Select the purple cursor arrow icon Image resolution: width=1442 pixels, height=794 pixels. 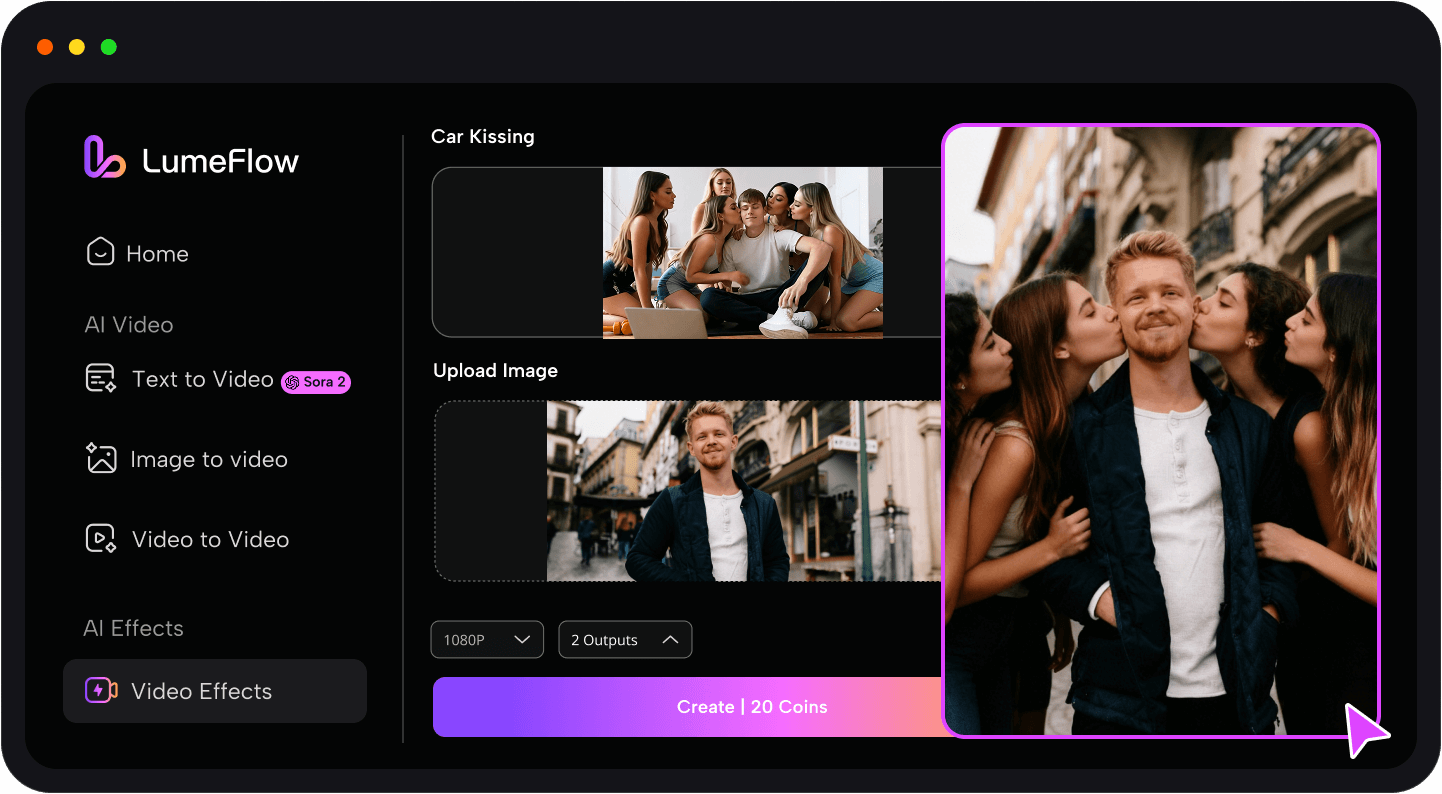[1368, 731]
